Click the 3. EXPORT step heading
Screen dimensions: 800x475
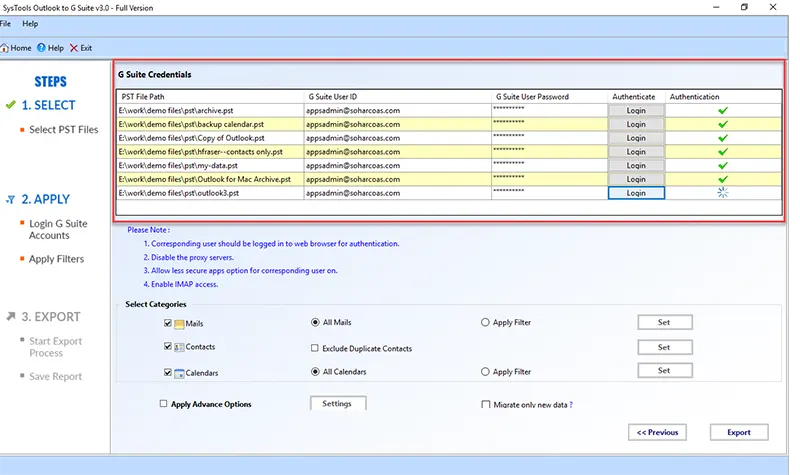[51, 317]
